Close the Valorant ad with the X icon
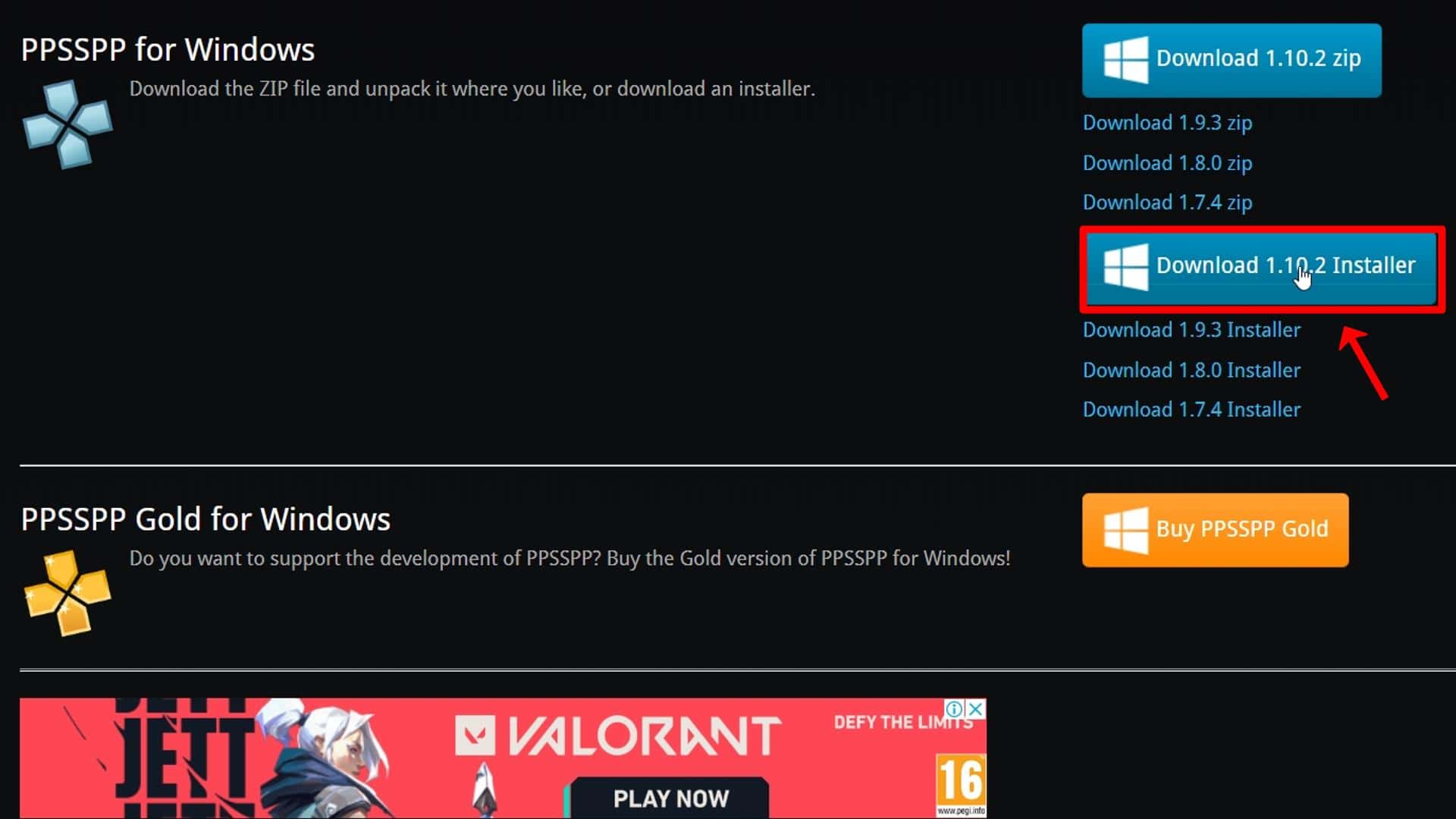Screen dimensions: 1456x819 pyautogui.click(x=976, y=709)
